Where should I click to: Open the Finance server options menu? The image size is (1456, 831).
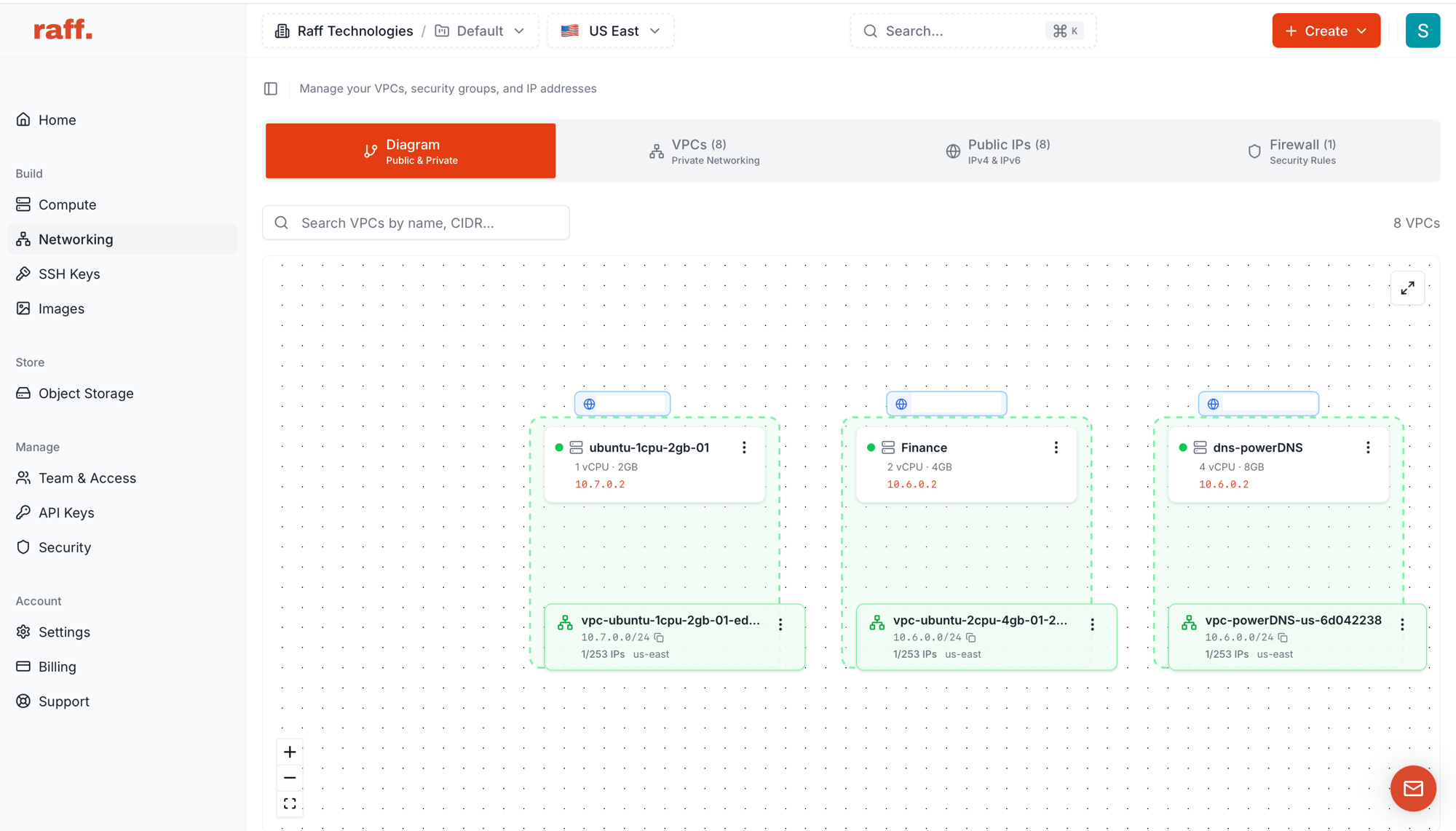tap(1056, 448)
